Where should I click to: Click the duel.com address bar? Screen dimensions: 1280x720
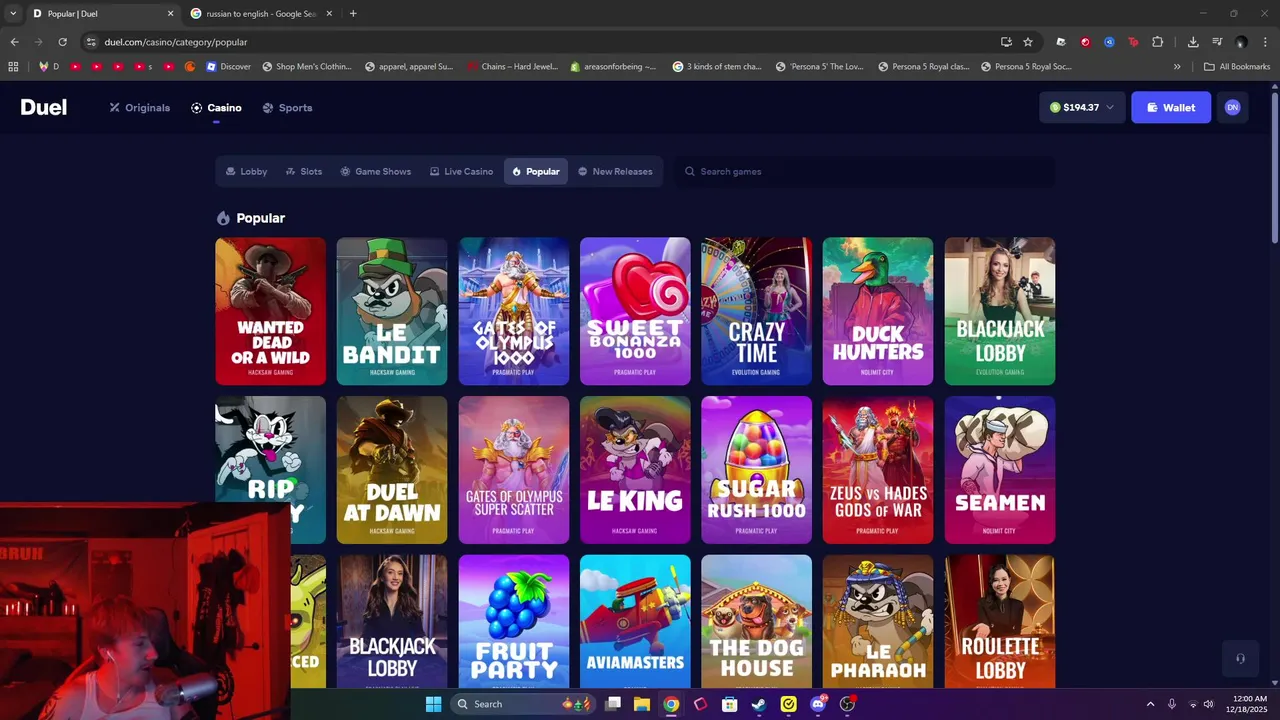click(x=540, y=42)
